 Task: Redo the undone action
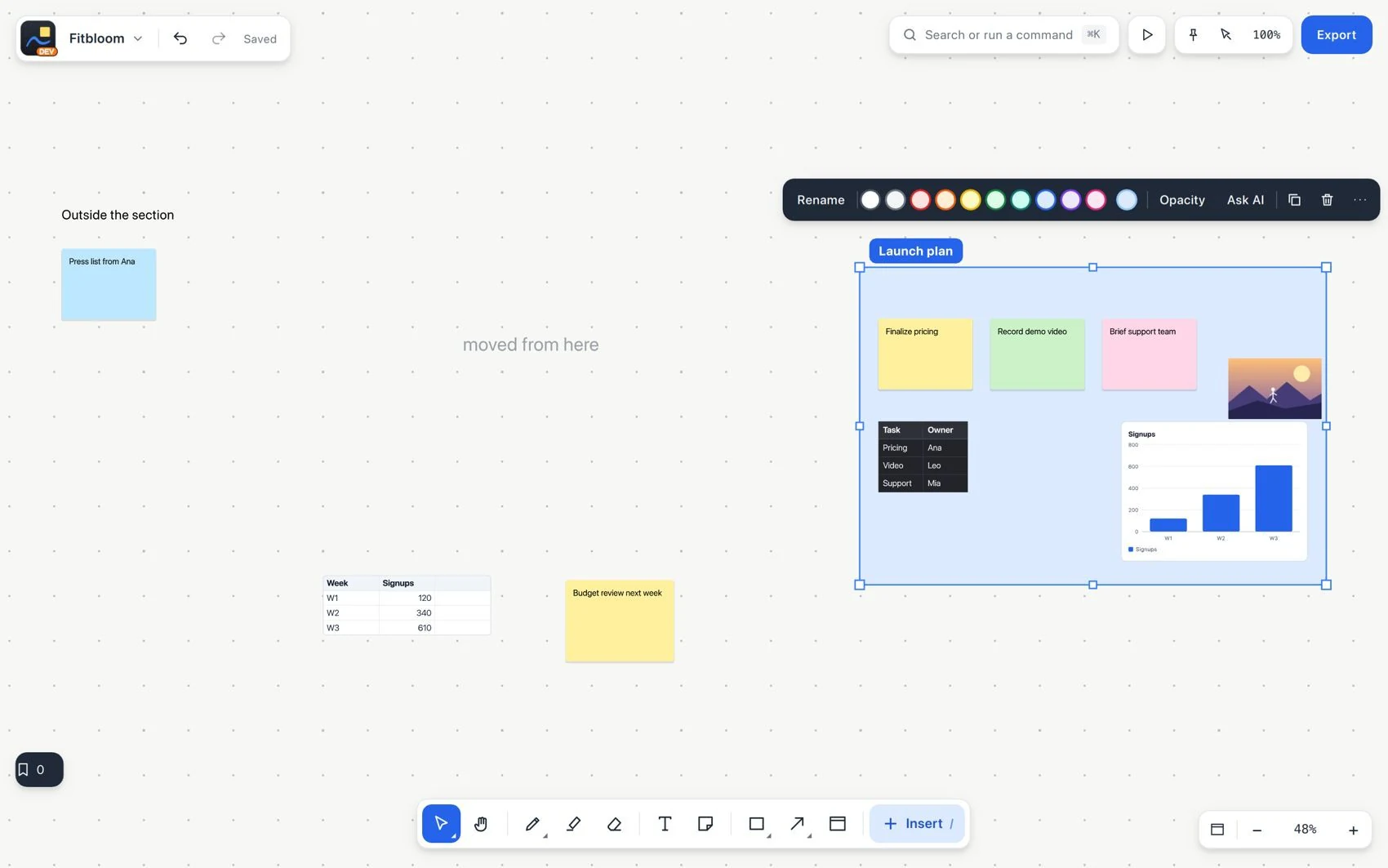[x=218, y=38]
